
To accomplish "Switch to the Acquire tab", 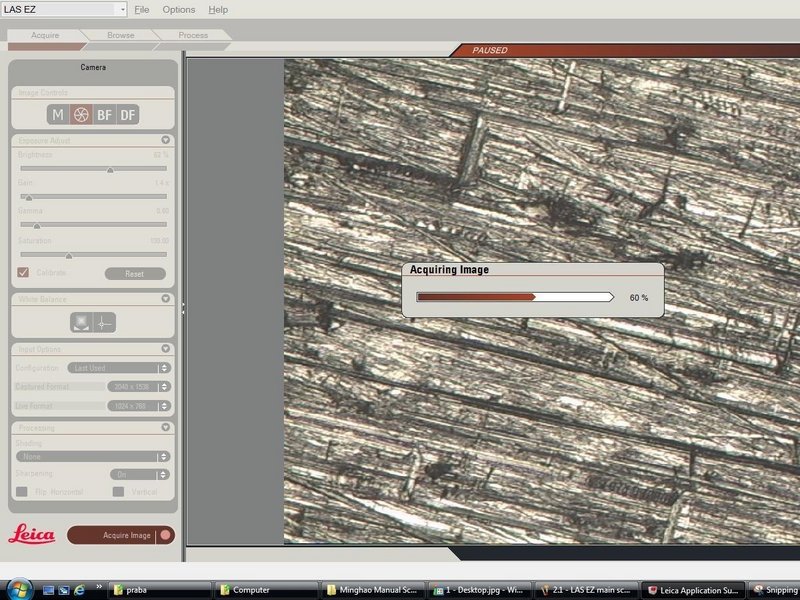I will point(45,35).
